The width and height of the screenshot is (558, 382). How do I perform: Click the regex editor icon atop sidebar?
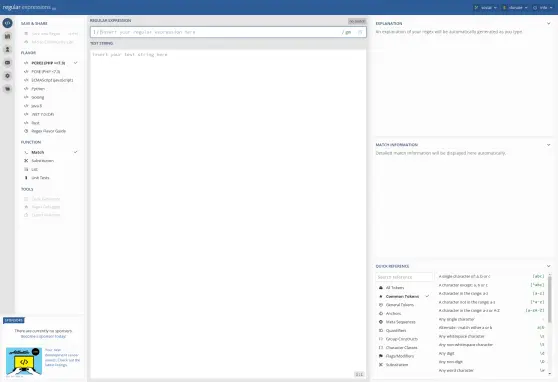tap(7, 23)
